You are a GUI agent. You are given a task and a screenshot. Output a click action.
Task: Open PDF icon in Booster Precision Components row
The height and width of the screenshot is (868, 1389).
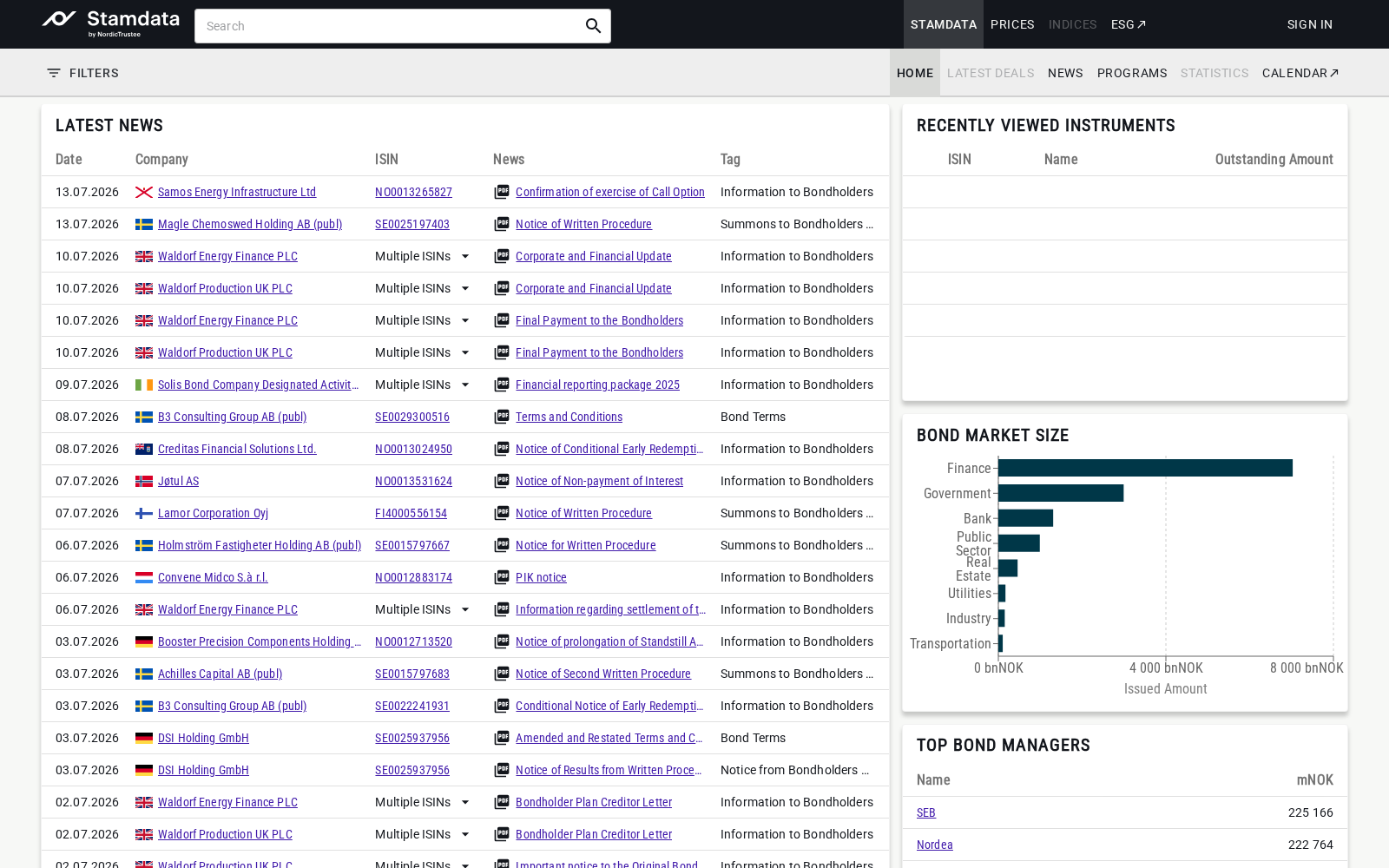click(502, 641)
